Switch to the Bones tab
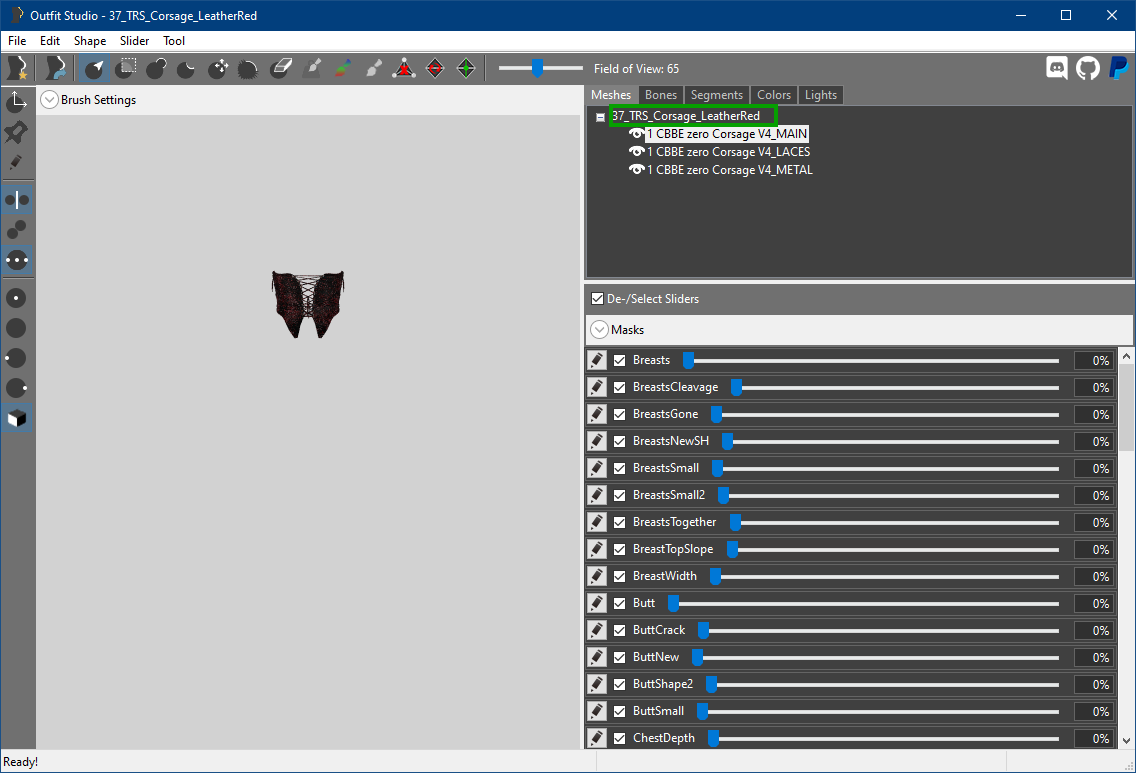 coord(661,95)
